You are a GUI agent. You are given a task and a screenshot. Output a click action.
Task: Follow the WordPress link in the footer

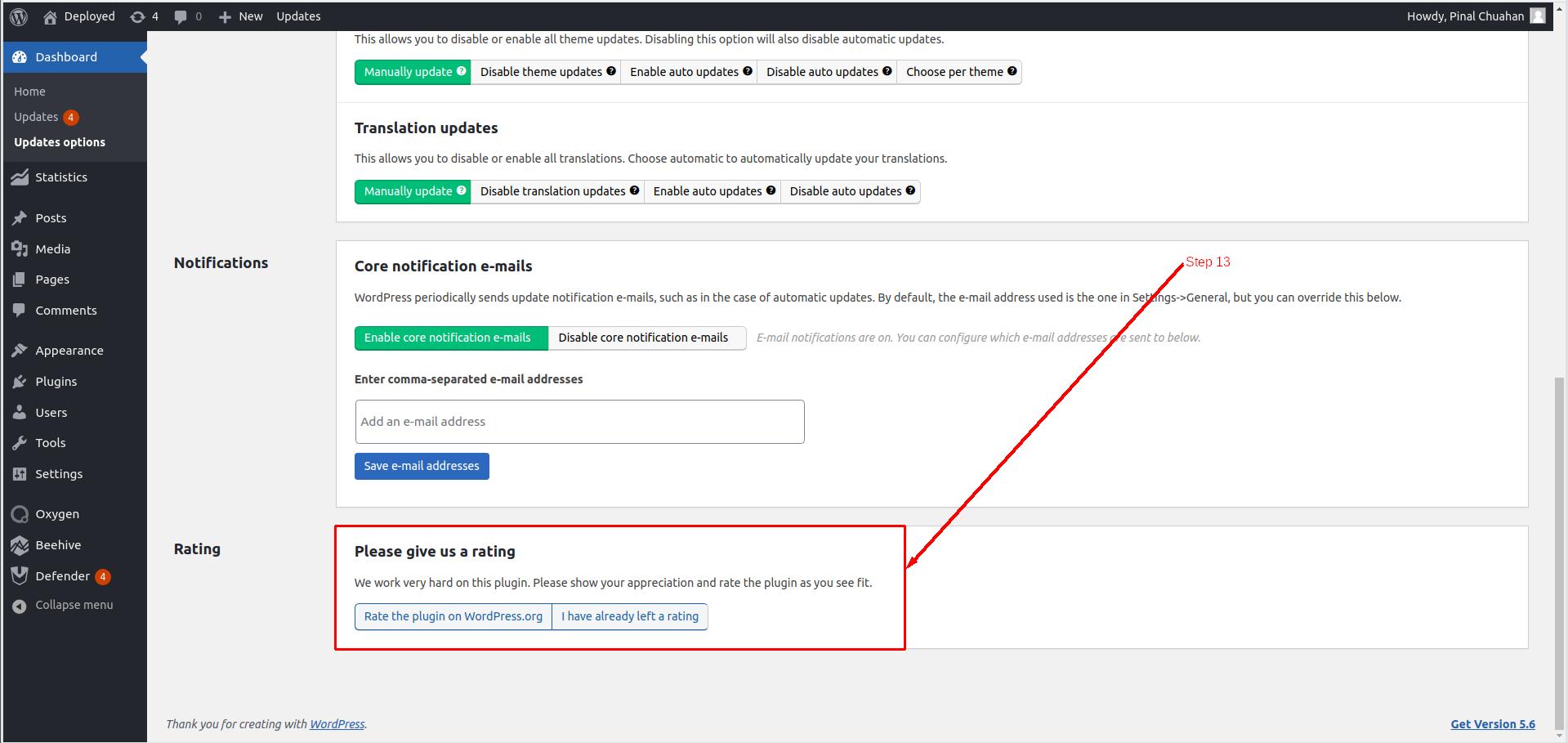point(337,724)
